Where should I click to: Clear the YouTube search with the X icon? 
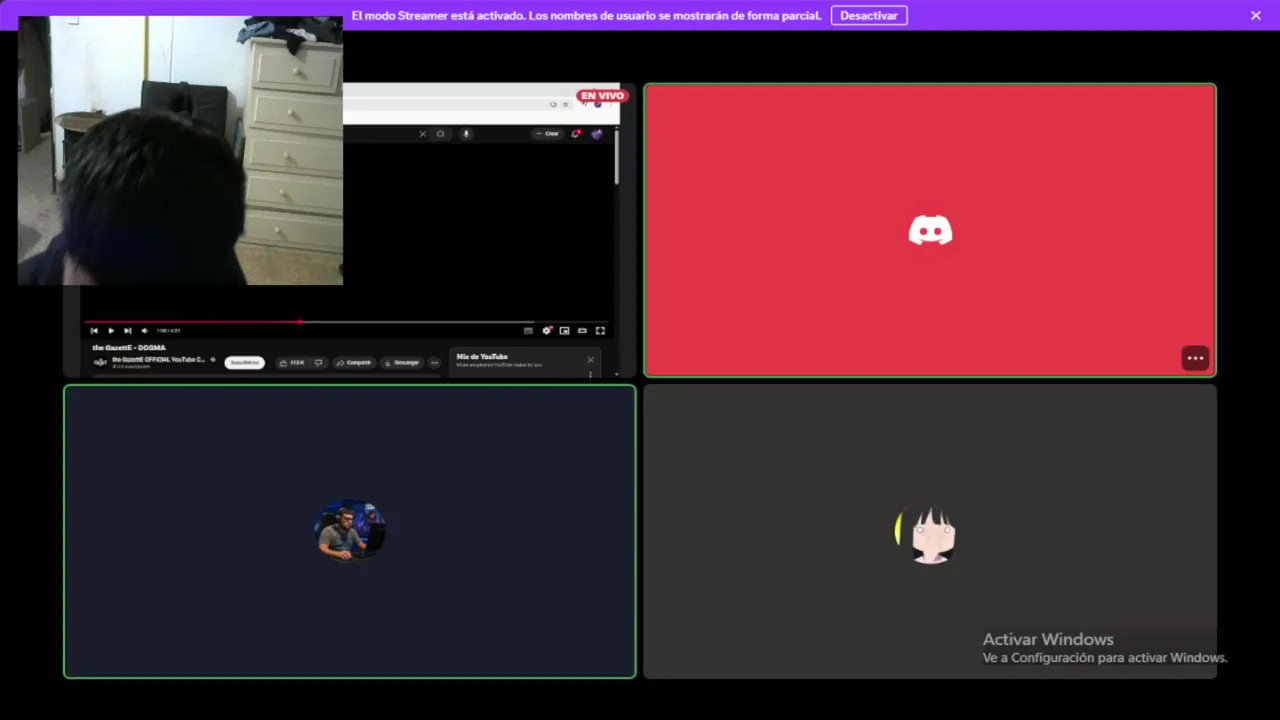[422, 134]
